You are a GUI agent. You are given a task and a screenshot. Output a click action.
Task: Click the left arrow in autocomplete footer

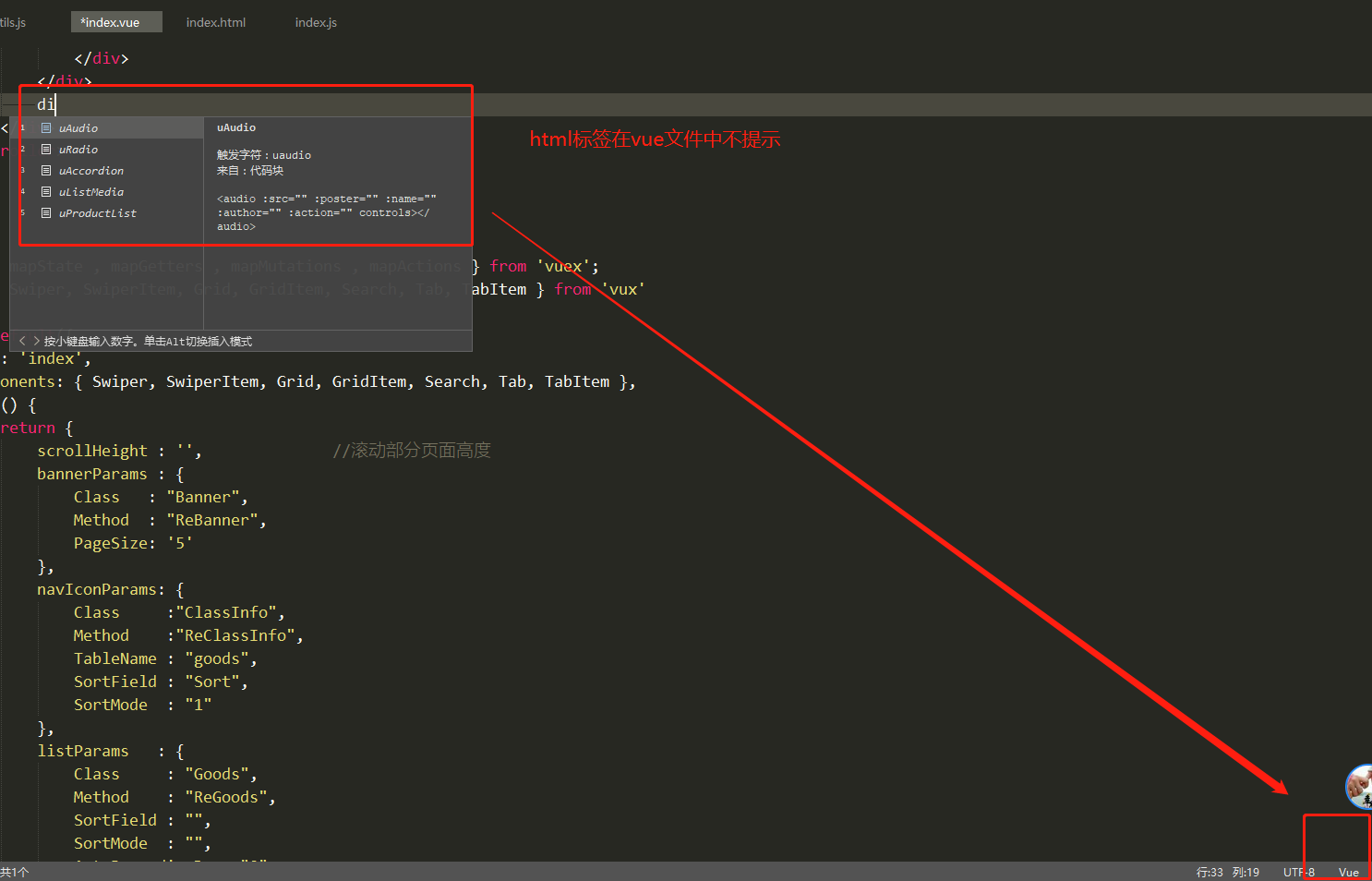tap(22, 341)
